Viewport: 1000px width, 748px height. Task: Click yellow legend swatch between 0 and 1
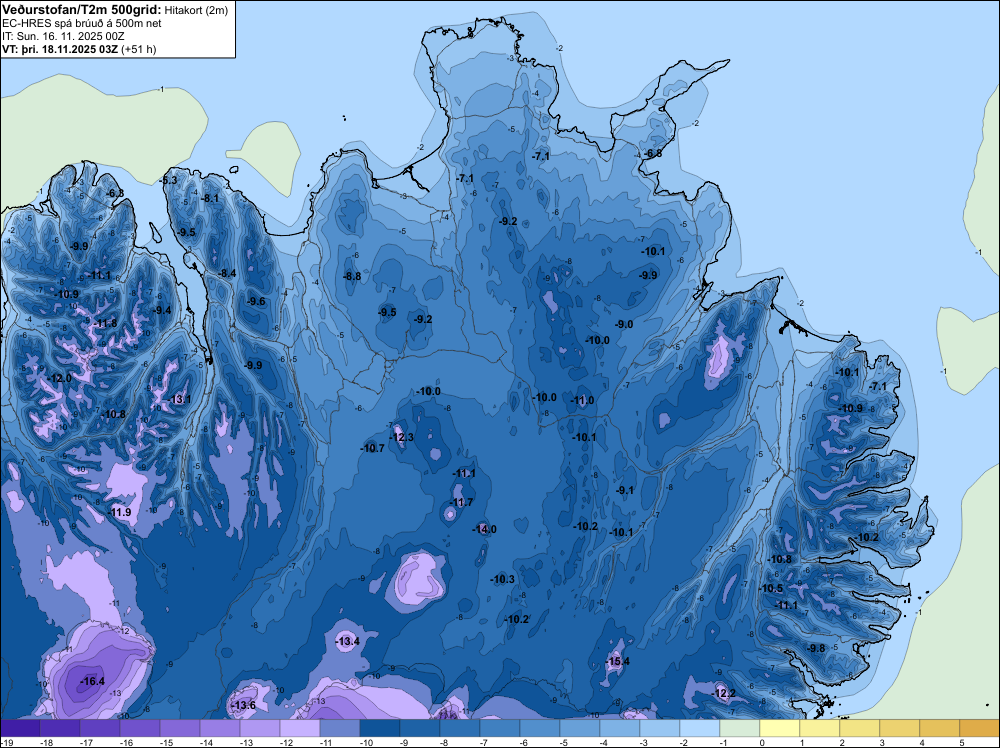[x=779, y=728]
